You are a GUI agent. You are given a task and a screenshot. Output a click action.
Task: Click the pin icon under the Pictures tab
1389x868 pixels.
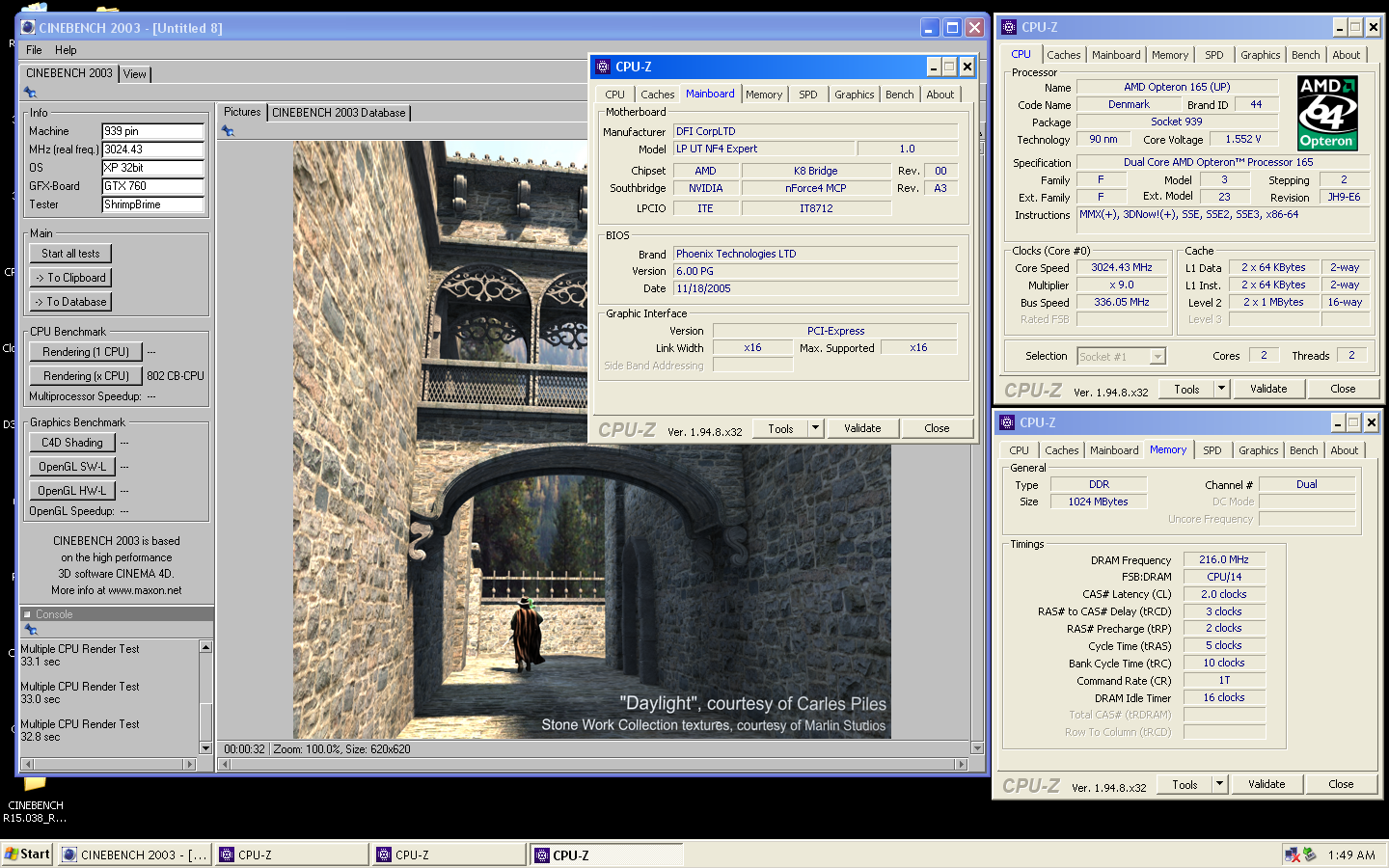coord(228,131)
